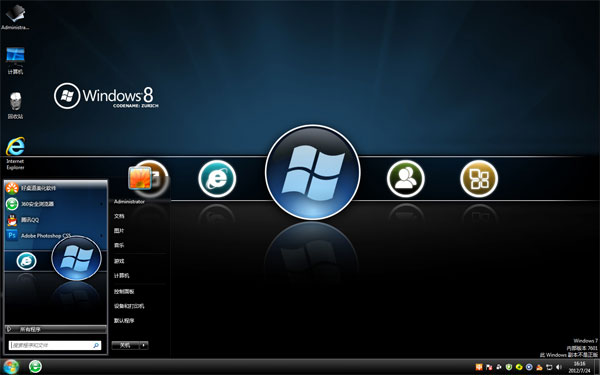Image resolution: width=600 pixels, height=375 pixels.
Task: Open 计算机 in Start menu right pane
Action: pos(121,276)
